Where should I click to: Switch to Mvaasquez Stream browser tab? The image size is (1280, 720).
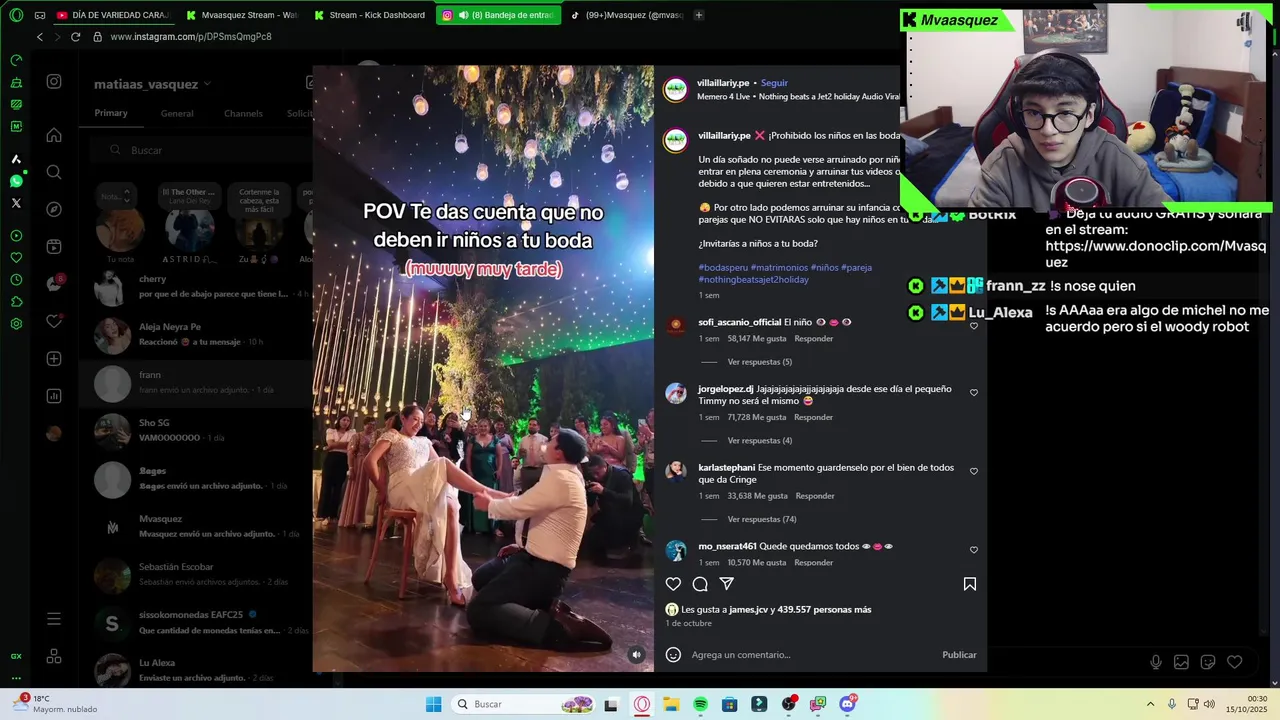(x=241, y=15)
